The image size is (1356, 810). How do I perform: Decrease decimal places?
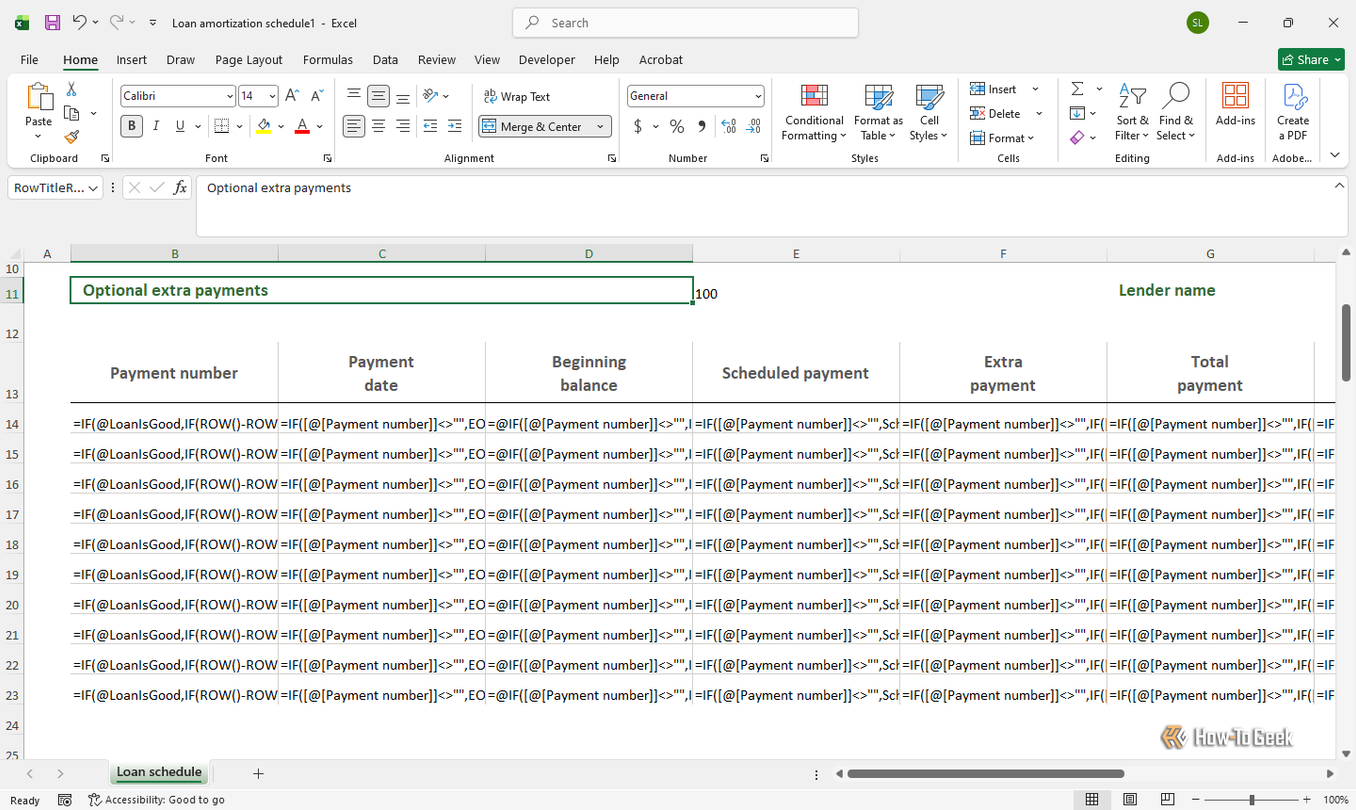[x=754, y=127]
